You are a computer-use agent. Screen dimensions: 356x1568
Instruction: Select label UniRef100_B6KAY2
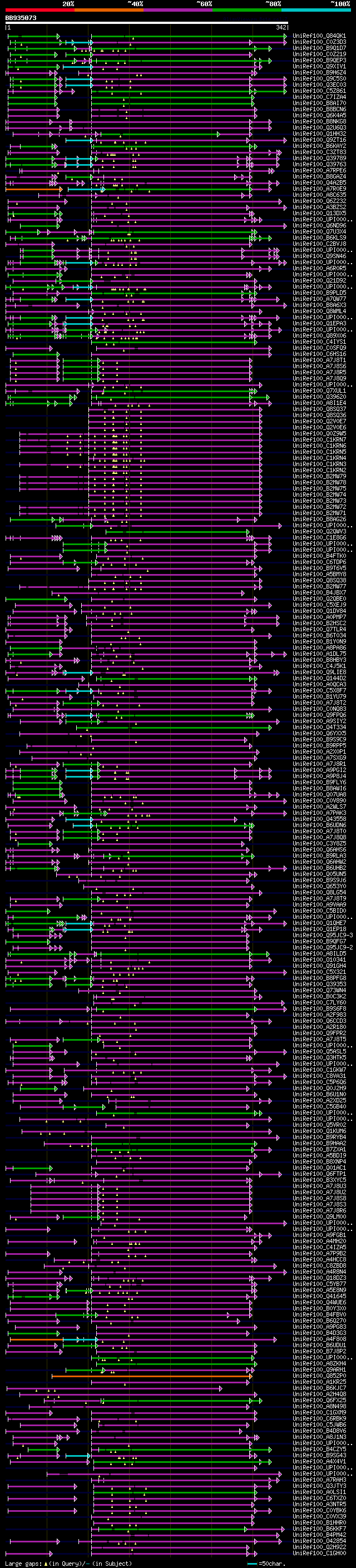pos(319,146)
